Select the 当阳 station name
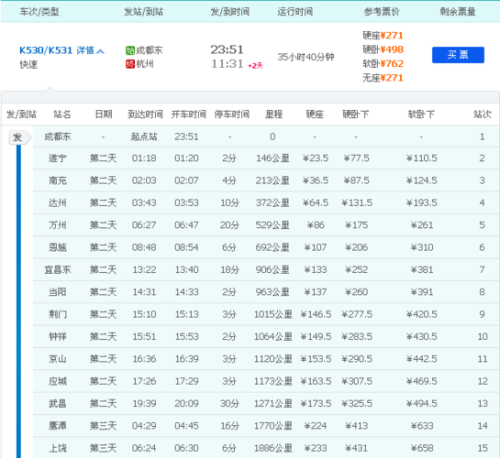The image size is (500, 458). point(58,292)
